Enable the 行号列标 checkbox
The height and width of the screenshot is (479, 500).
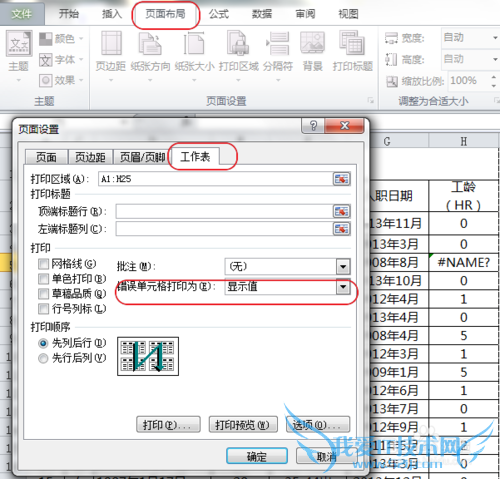[x=43, y=309]
